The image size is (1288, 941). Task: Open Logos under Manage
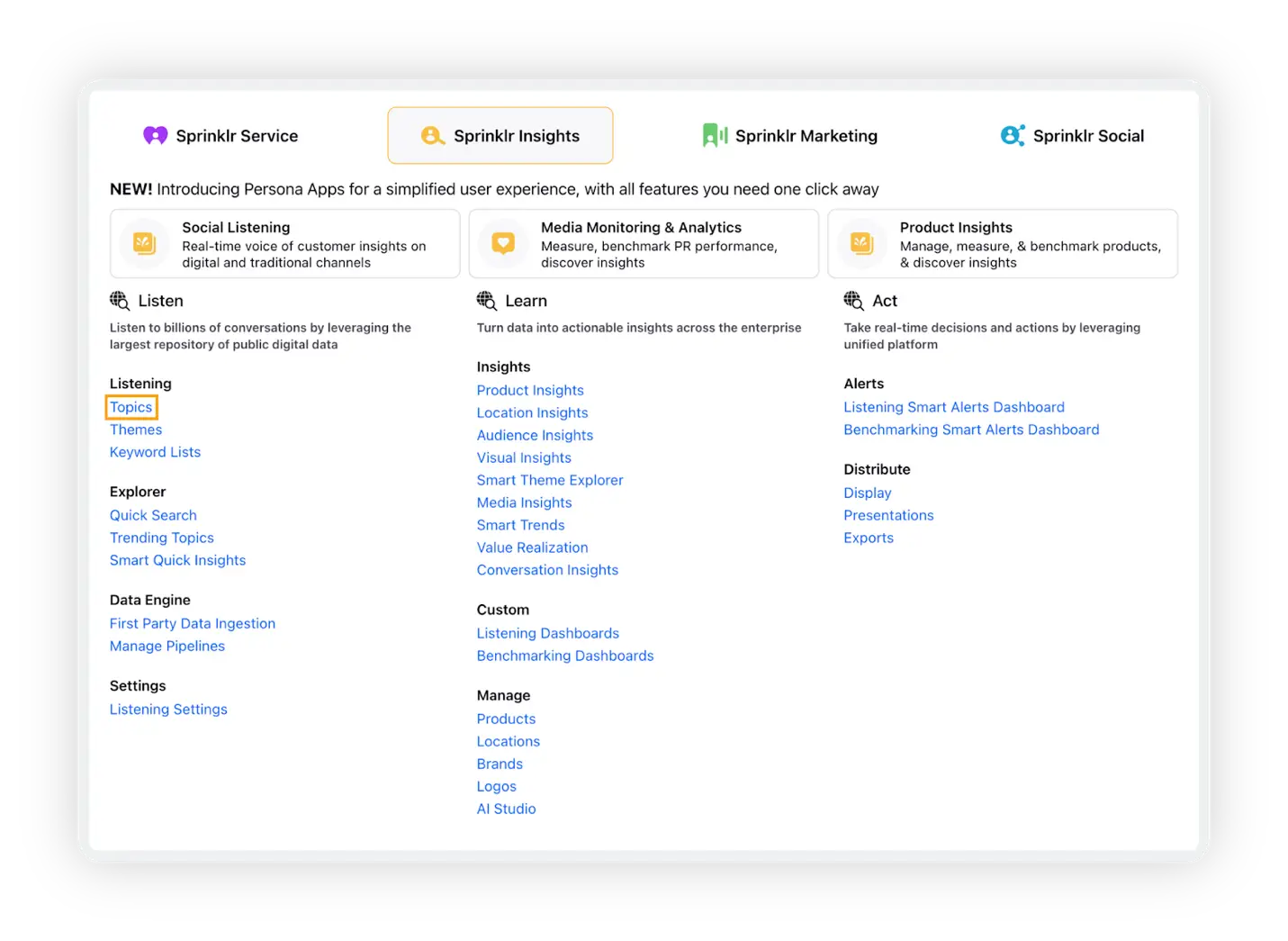coord(497,786)
